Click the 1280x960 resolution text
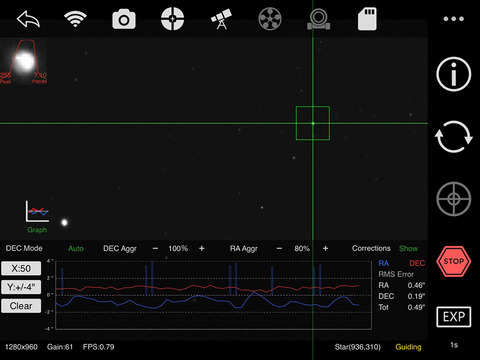 click(21, 347)
